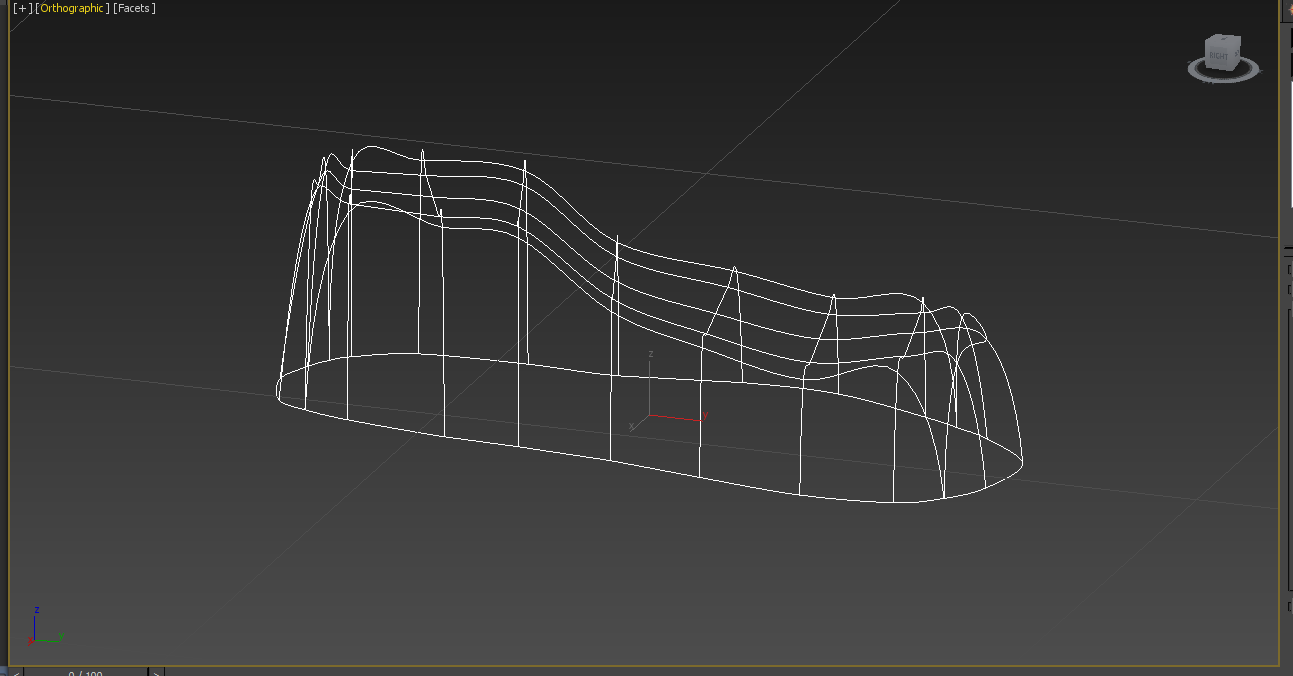Screen dimensions: 1293x676
Task: Advance to next frame with the right arrow
Action: [x=155, y=672]
